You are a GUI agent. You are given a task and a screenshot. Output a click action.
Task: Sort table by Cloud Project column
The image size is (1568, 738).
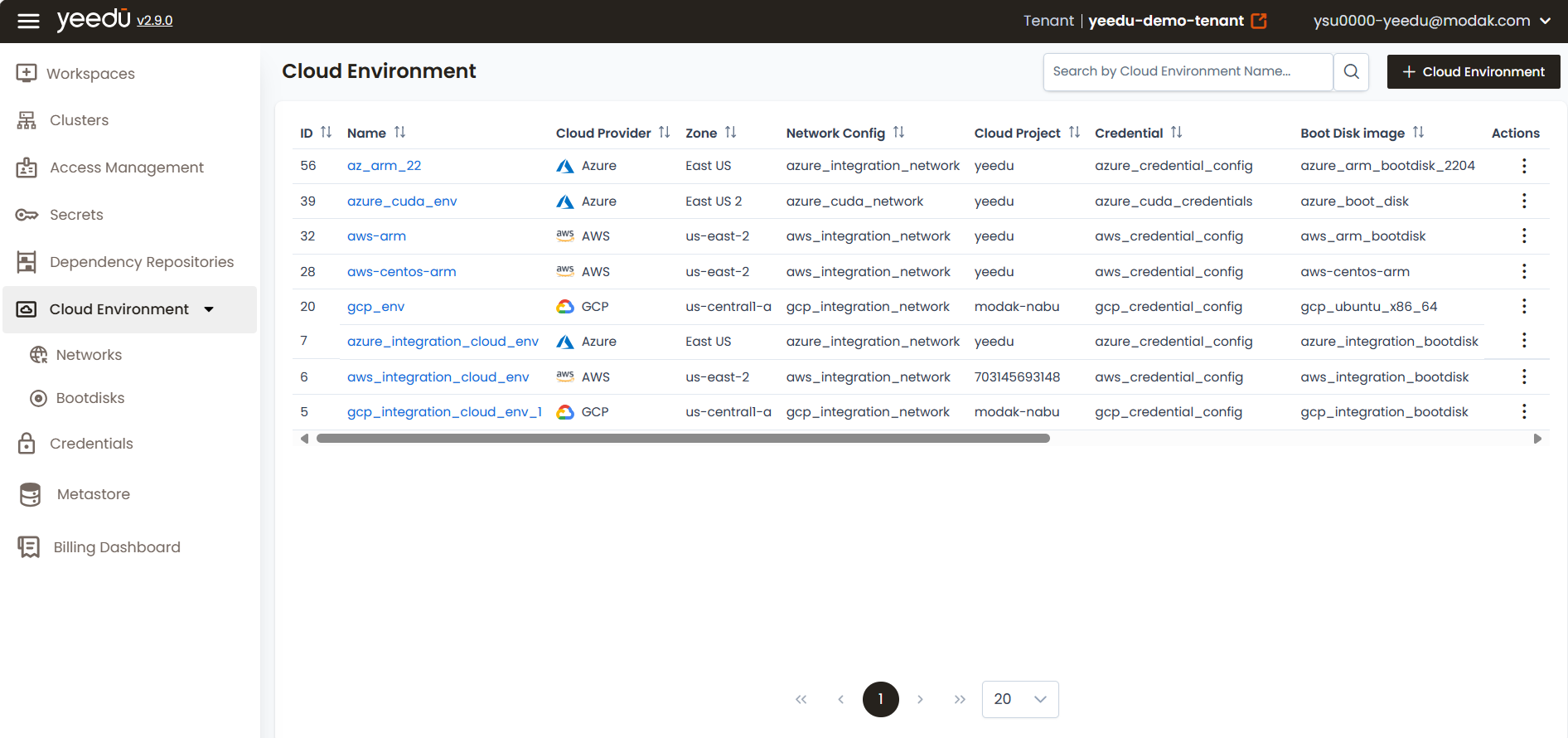point(1074,133)
